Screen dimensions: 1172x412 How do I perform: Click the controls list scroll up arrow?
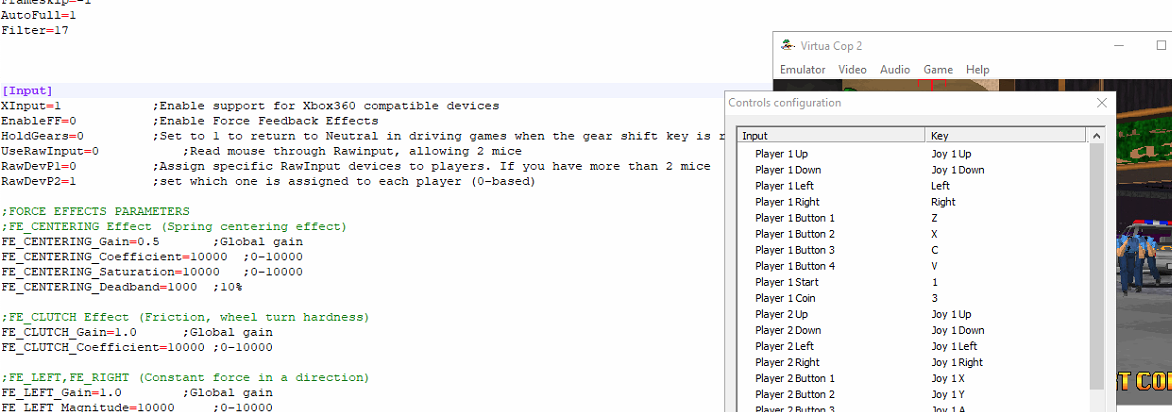click(x=1097, y=136)
